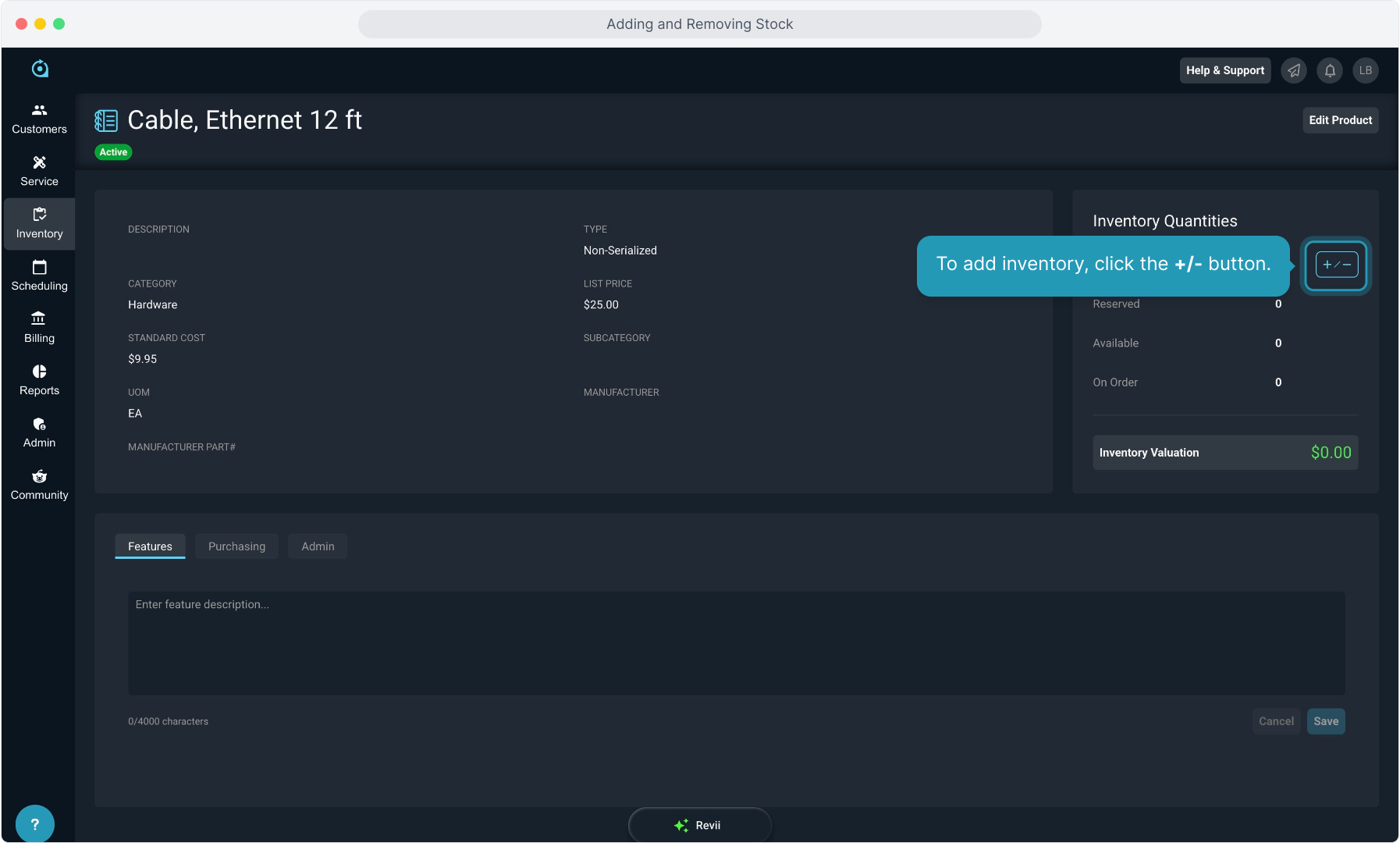
Task: Switch to the Admin tab beside Purchasing
Action: pos(318,546)
